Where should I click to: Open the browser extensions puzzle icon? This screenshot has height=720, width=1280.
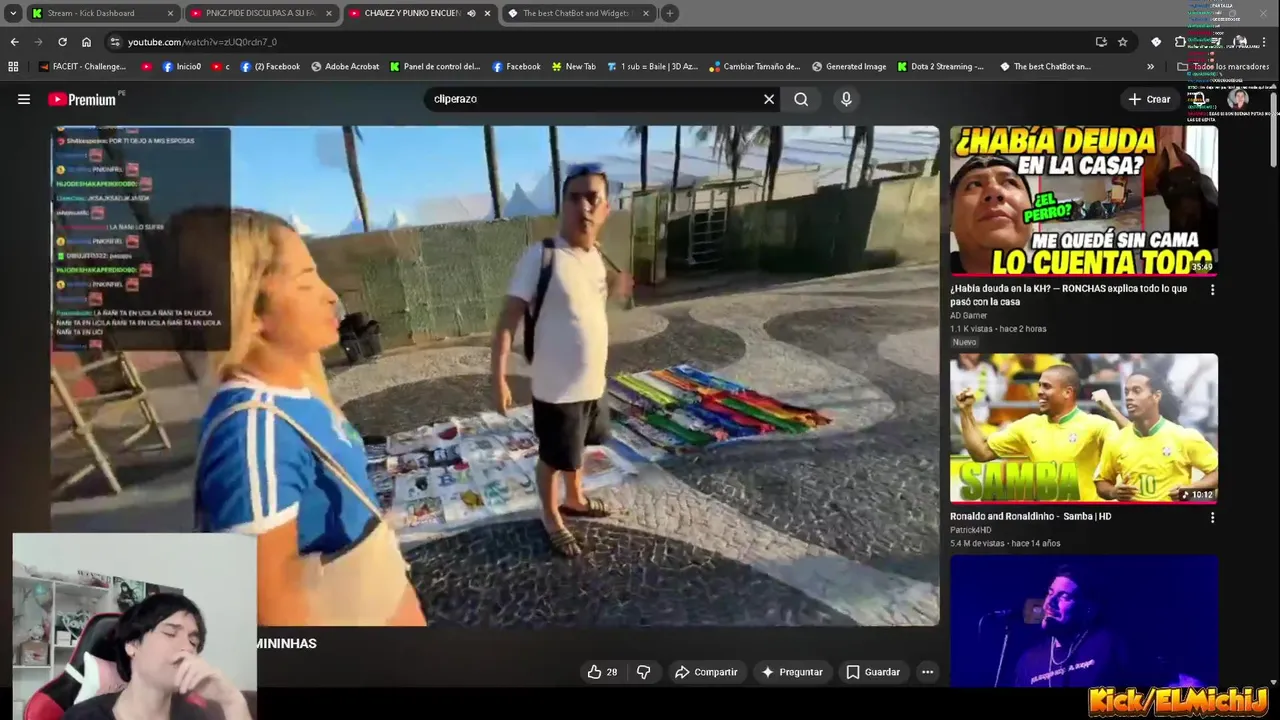click(1180, 42)
